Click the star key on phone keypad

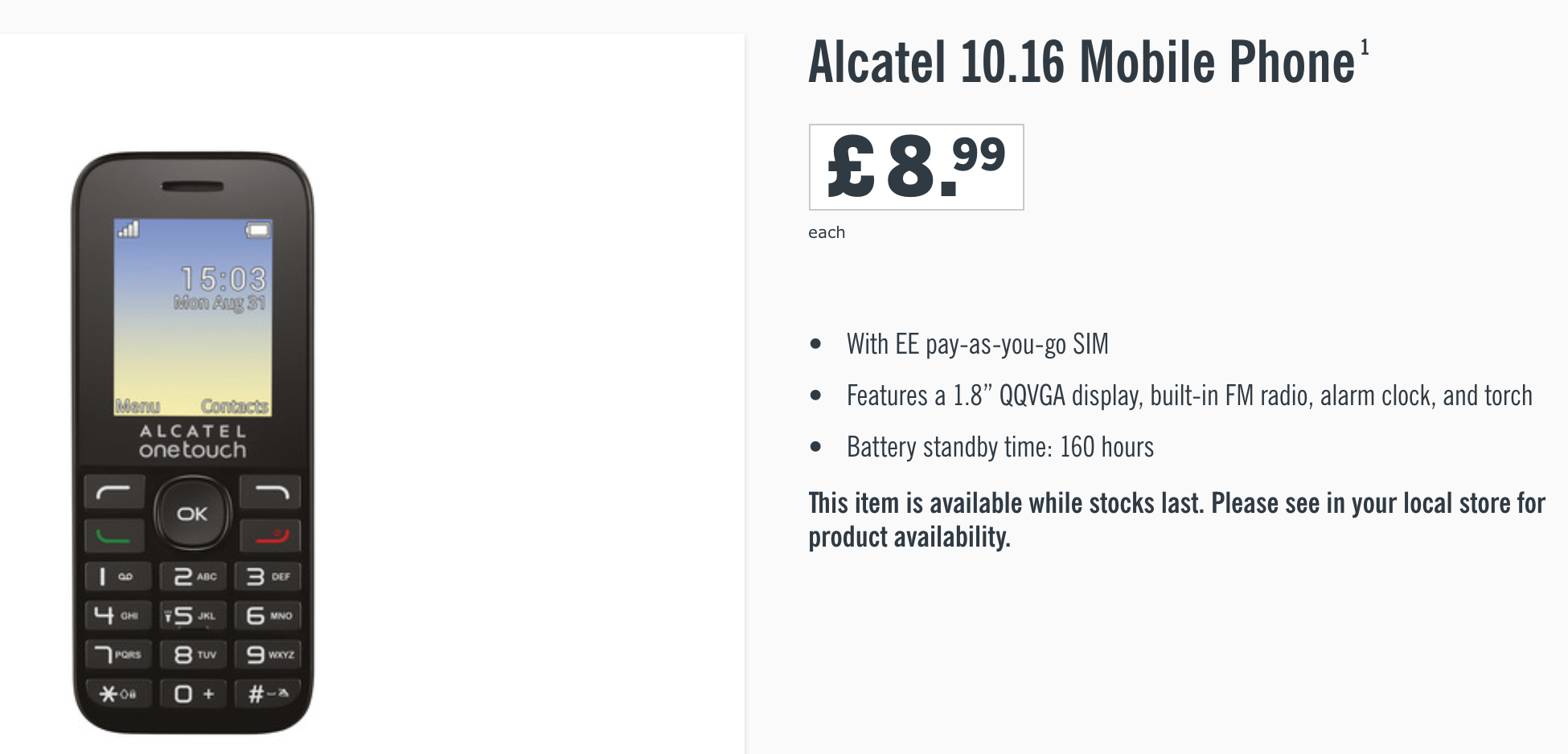click(118, 693)
